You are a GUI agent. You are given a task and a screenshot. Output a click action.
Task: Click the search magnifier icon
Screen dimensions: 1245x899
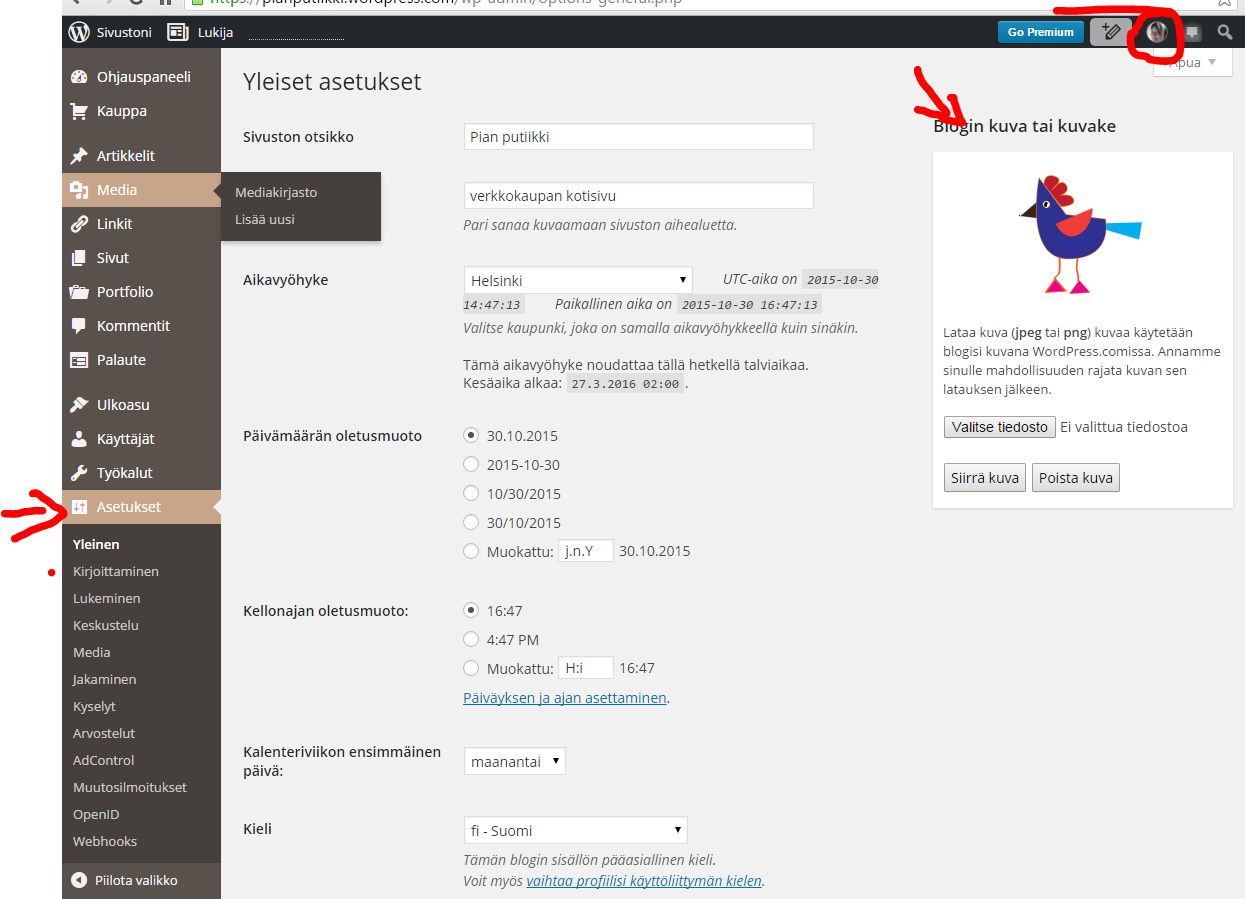coord(1224,31)
